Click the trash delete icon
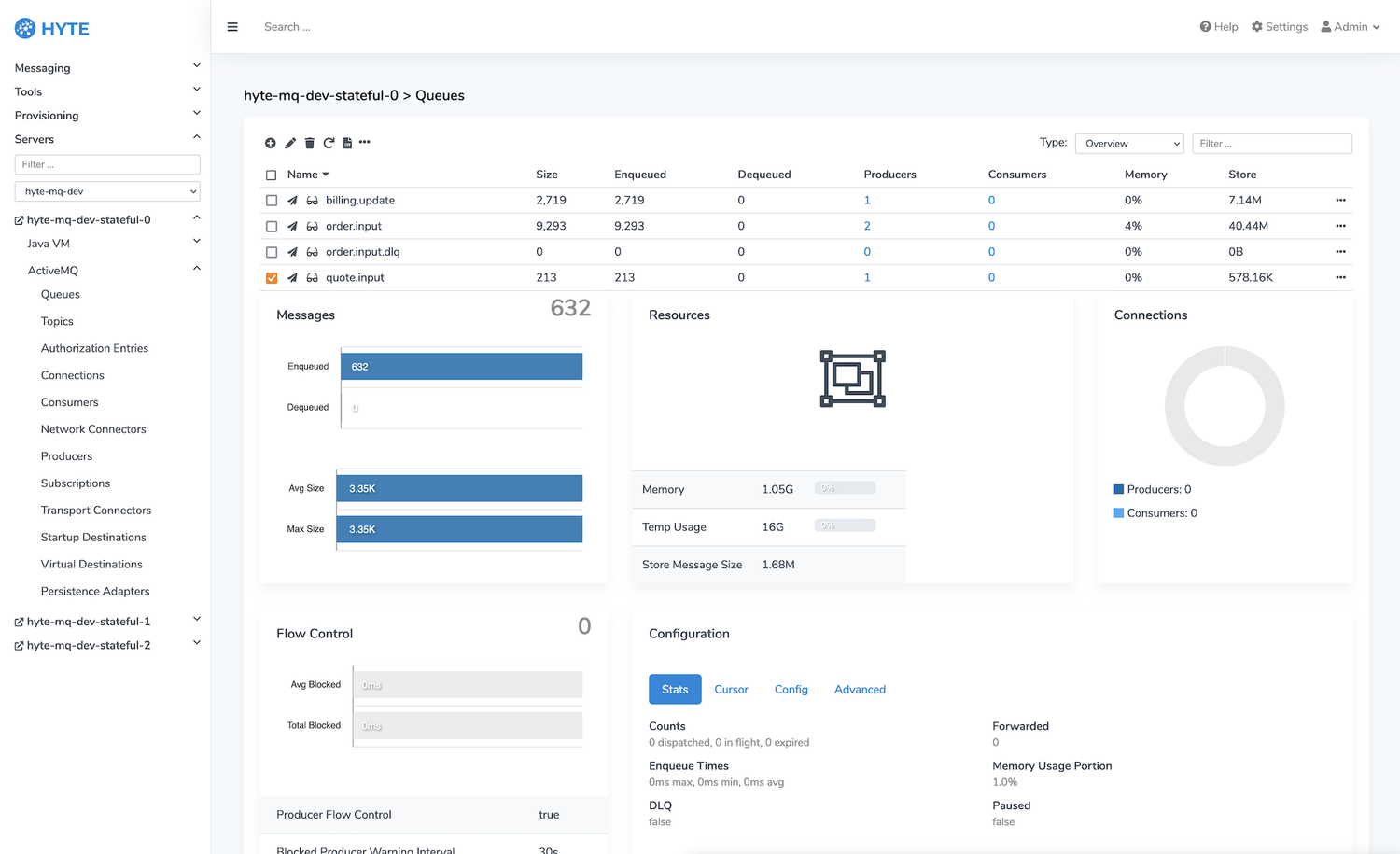Image resolution: width=1400 pixels, height=854 pixels. [x=310, y=143]
